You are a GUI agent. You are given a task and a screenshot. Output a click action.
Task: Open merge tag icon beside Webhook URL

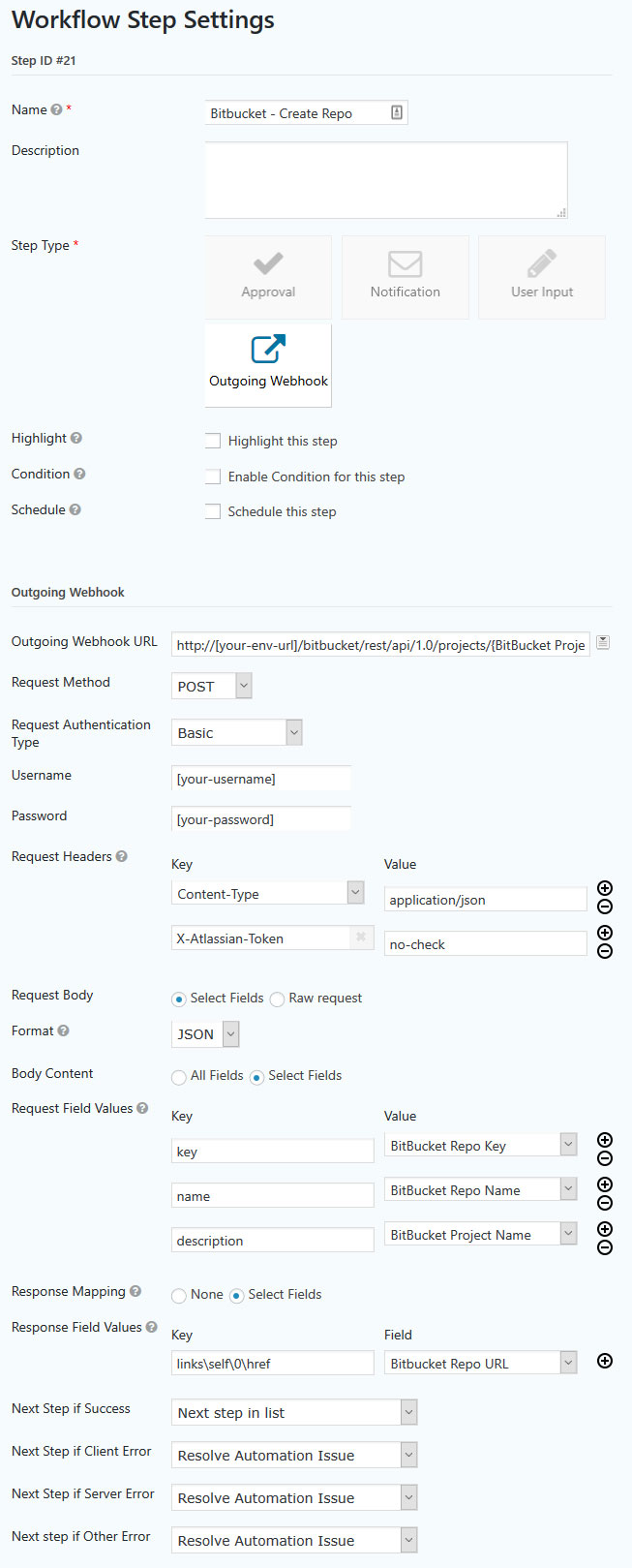[x=603, y=642]
